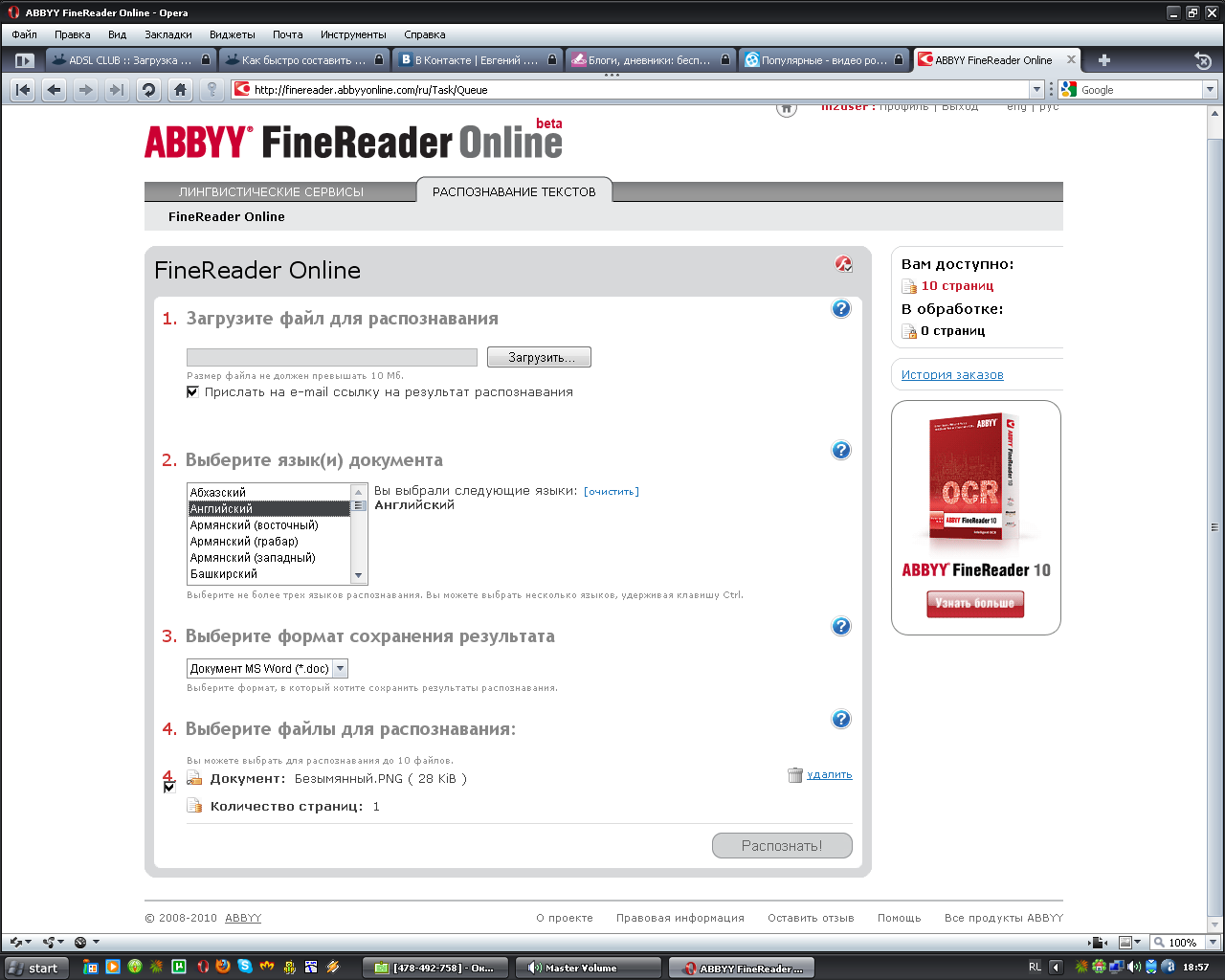Select Армянский (грабар) language
1225x980 pixels.
(270, 541)
